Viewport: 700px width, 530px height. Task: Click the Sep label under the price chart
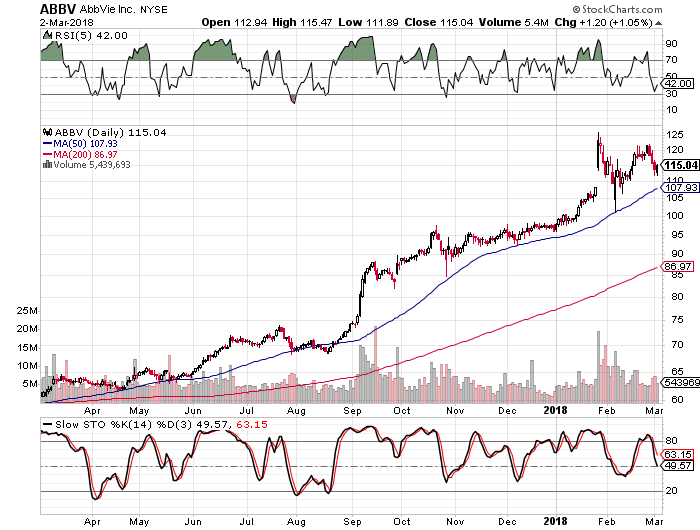point(352,411)
